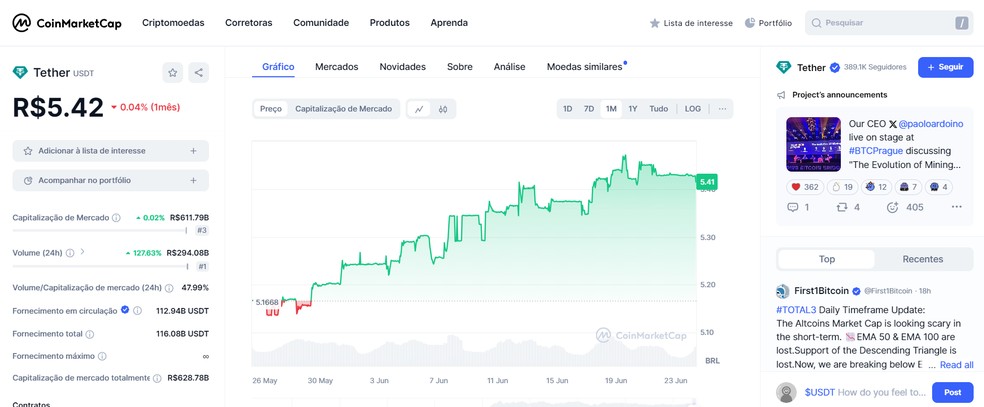Open the Gráfico tab

point(278,67)
